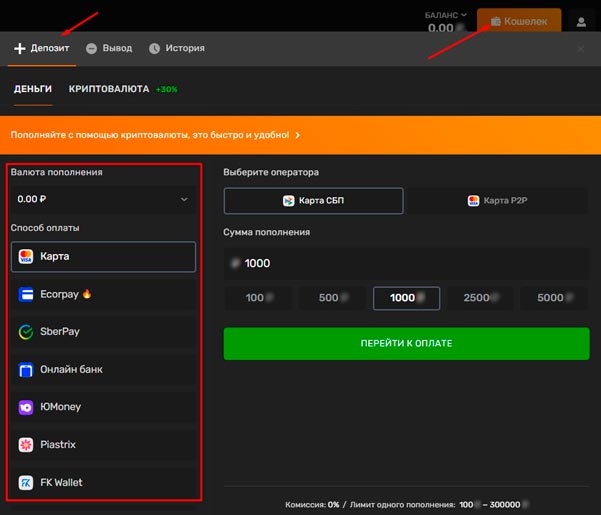Expand the Валюта пополнения currency dropdown

pos(103,199)
